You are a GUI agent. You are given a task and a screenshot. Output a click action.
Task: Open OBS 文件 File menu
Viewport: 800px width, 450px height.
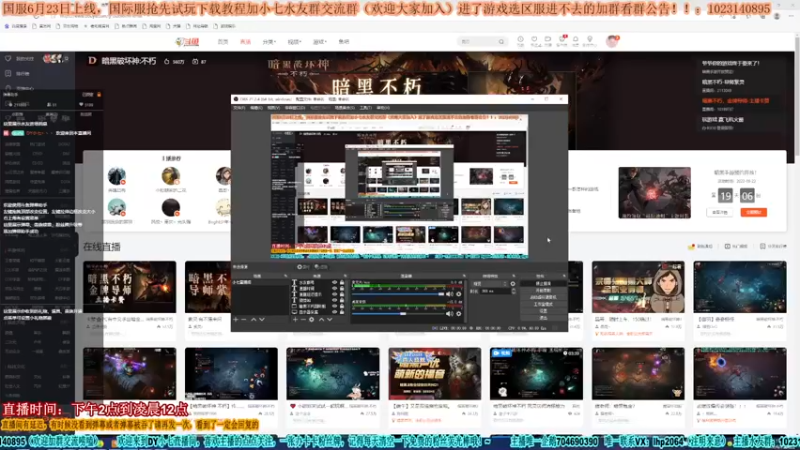(239, 108)
